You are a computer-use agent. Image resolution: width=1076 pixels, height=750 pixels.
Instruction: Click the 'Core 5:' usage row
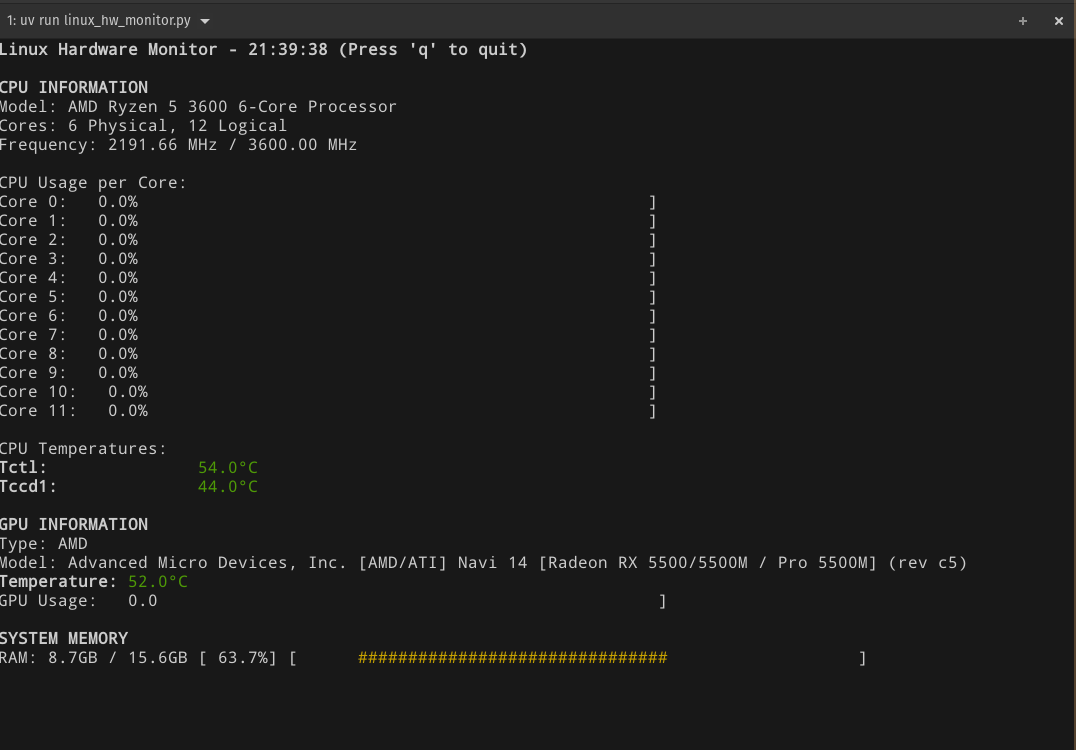(x=328, y=297)
